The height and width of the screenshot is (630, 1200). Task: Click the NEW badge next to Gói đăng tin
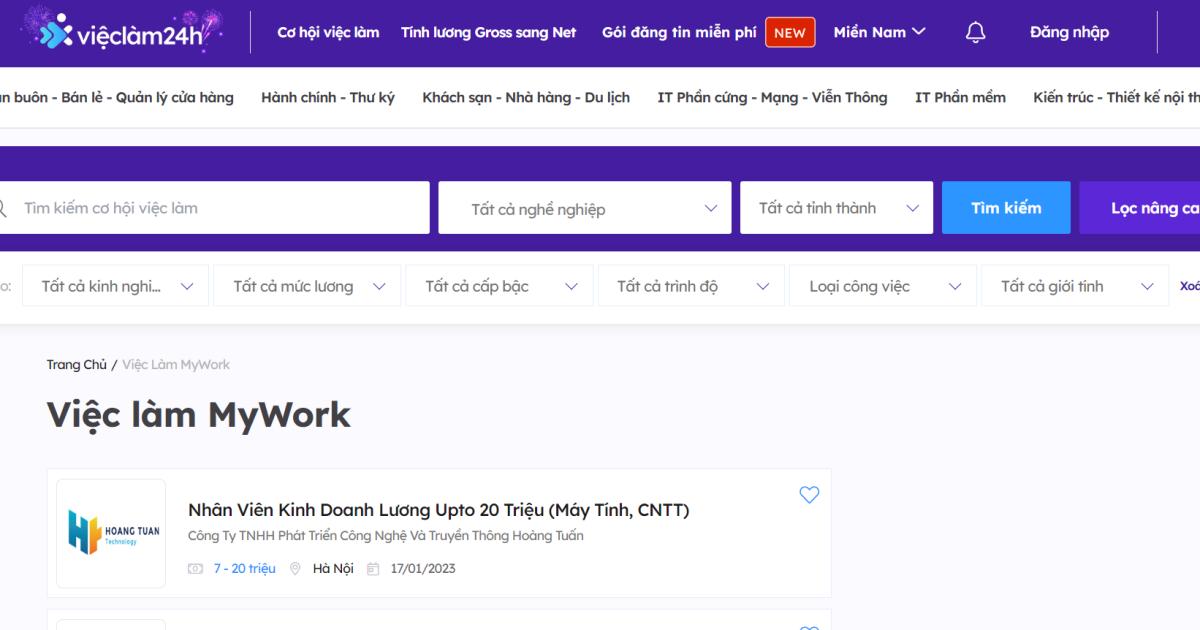coord(790,33)
